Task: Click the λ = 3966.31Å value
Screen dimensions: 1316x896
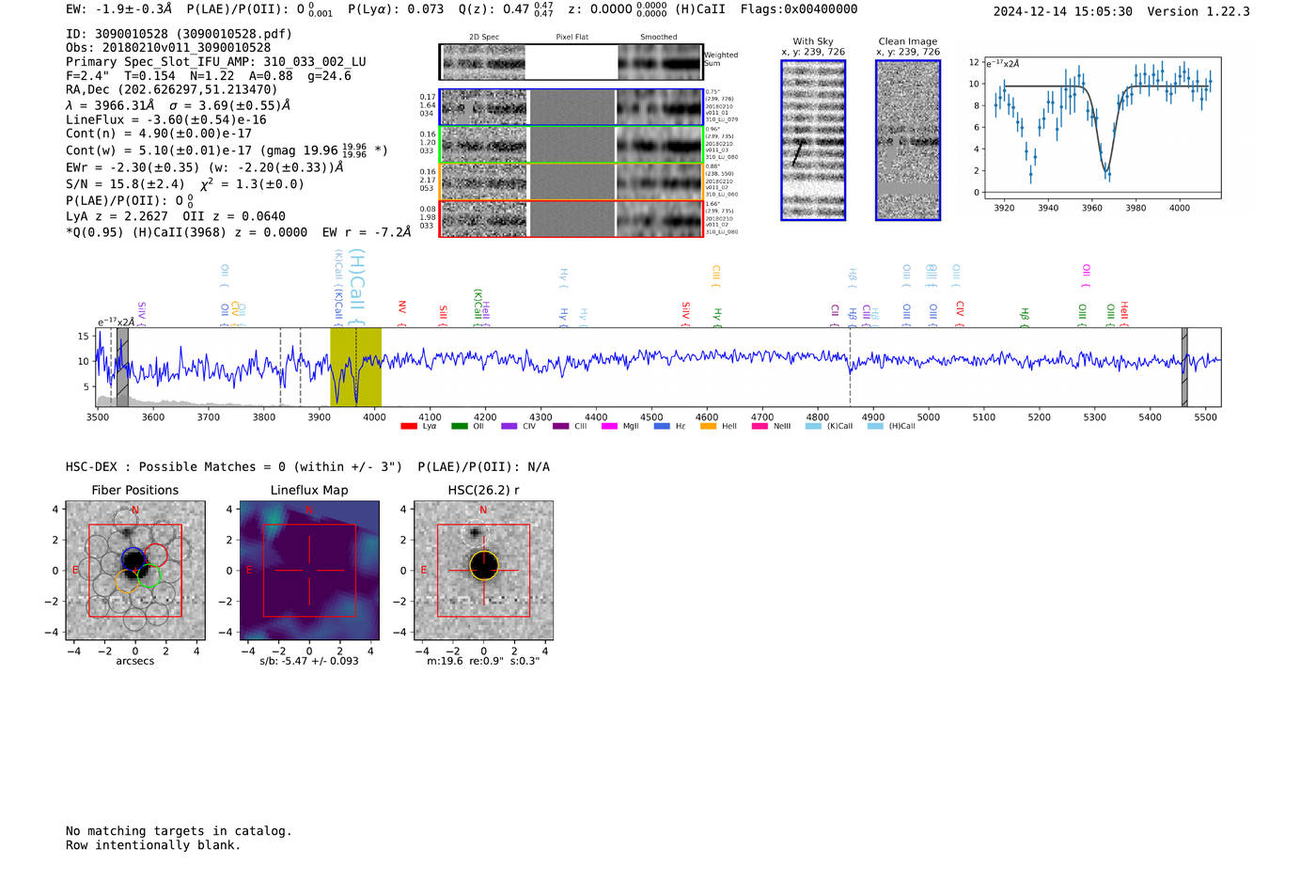Action: (x=110, y=105)
